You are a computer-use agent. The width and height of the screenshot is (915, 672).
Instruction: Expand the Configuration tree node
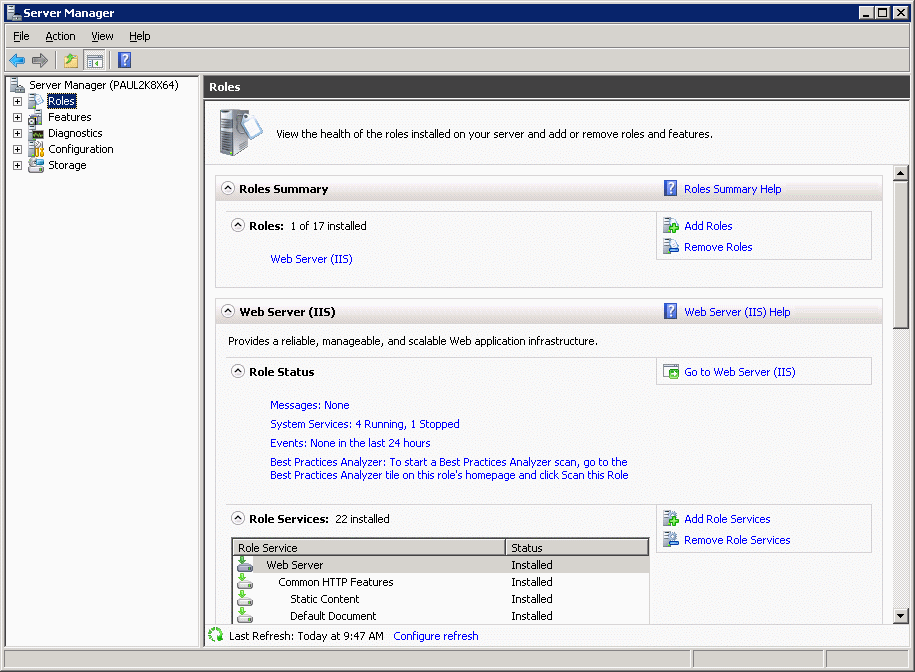coord(18,149)
